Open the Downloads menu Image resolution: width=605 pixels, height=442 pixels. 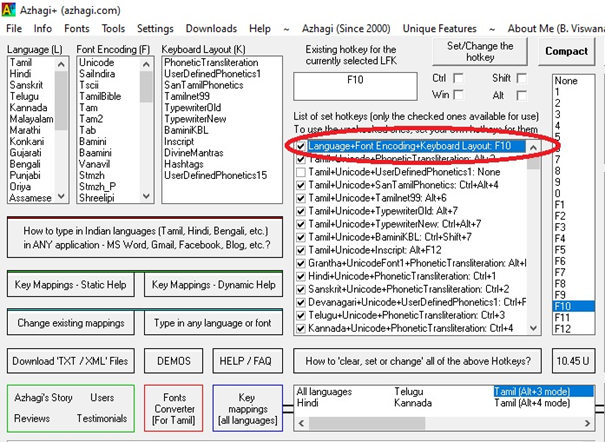point(211,29)
